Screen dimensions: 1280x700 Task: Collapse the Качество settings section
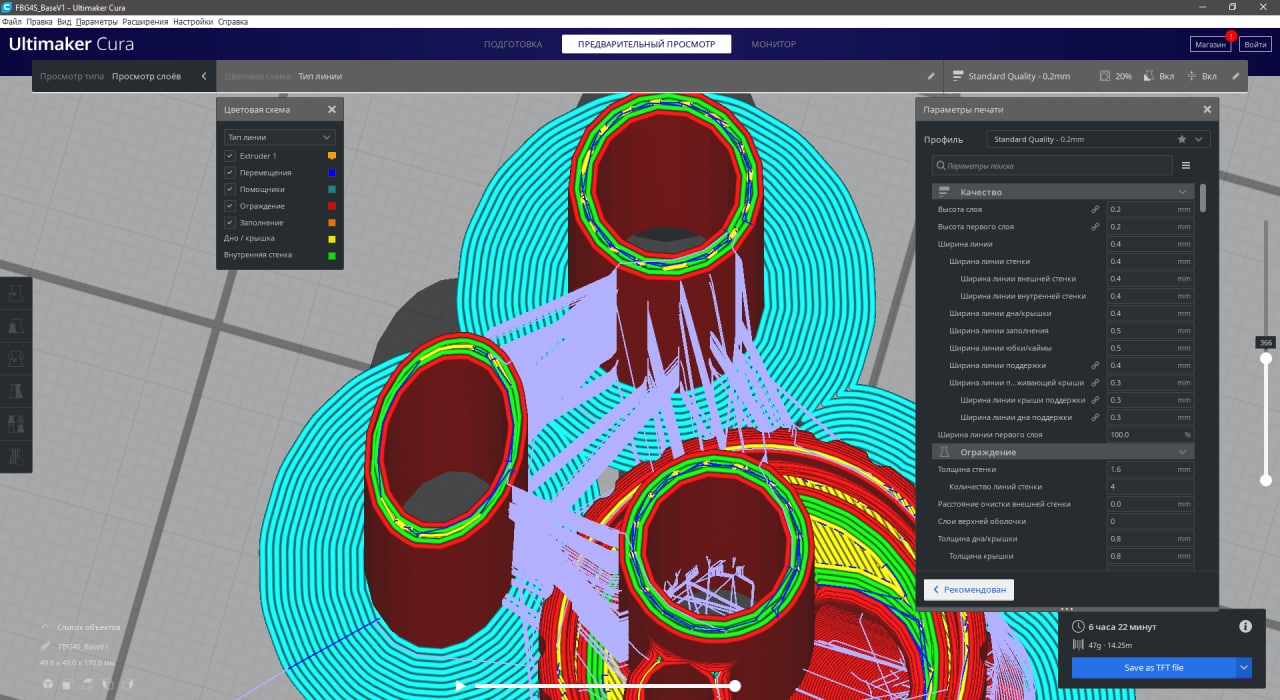coord(1063,192)
